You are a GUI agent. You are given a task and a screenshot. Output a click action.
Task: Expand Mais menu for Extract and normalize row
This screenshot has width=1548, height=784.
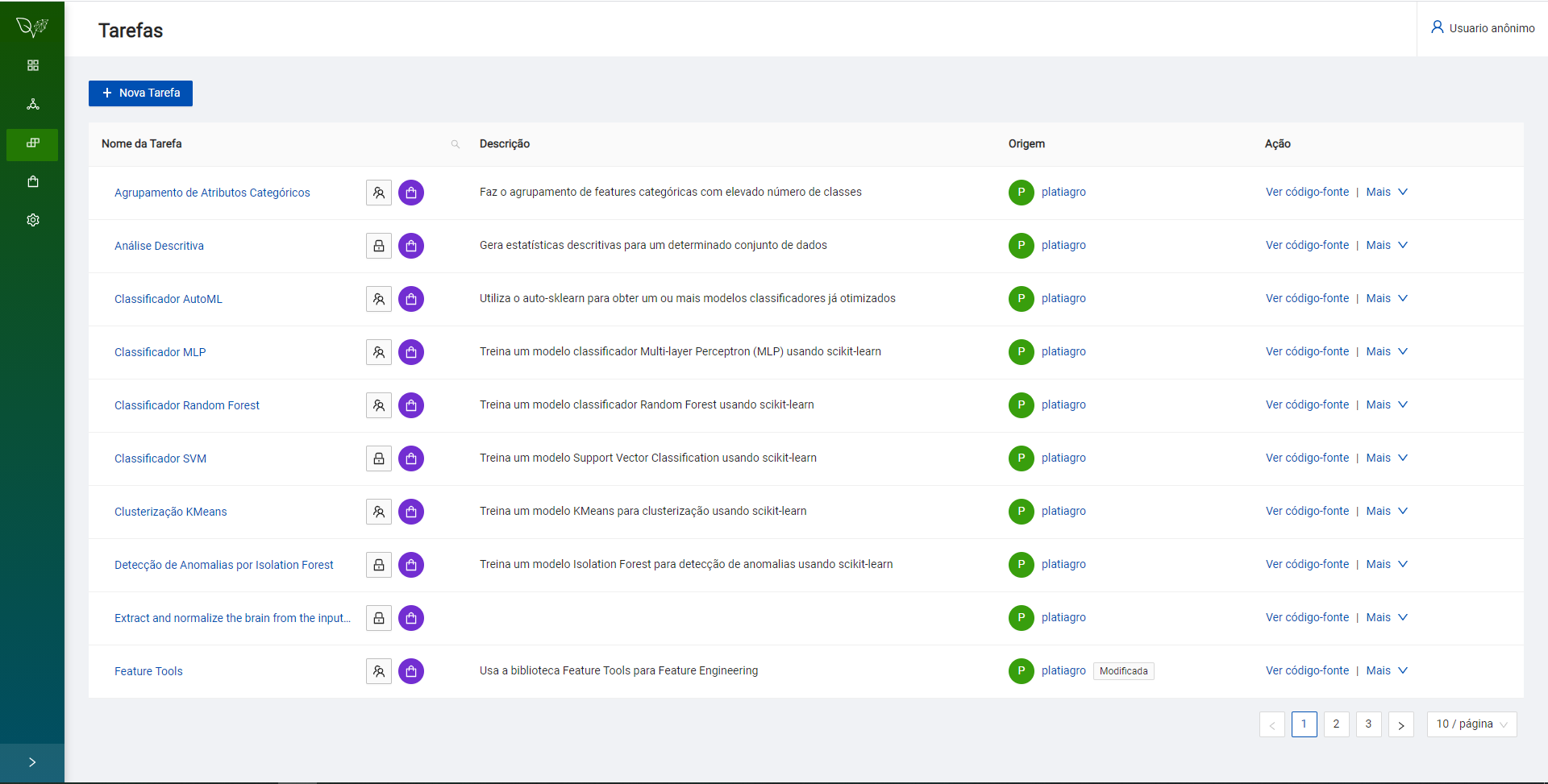(x=1387, y=617)
